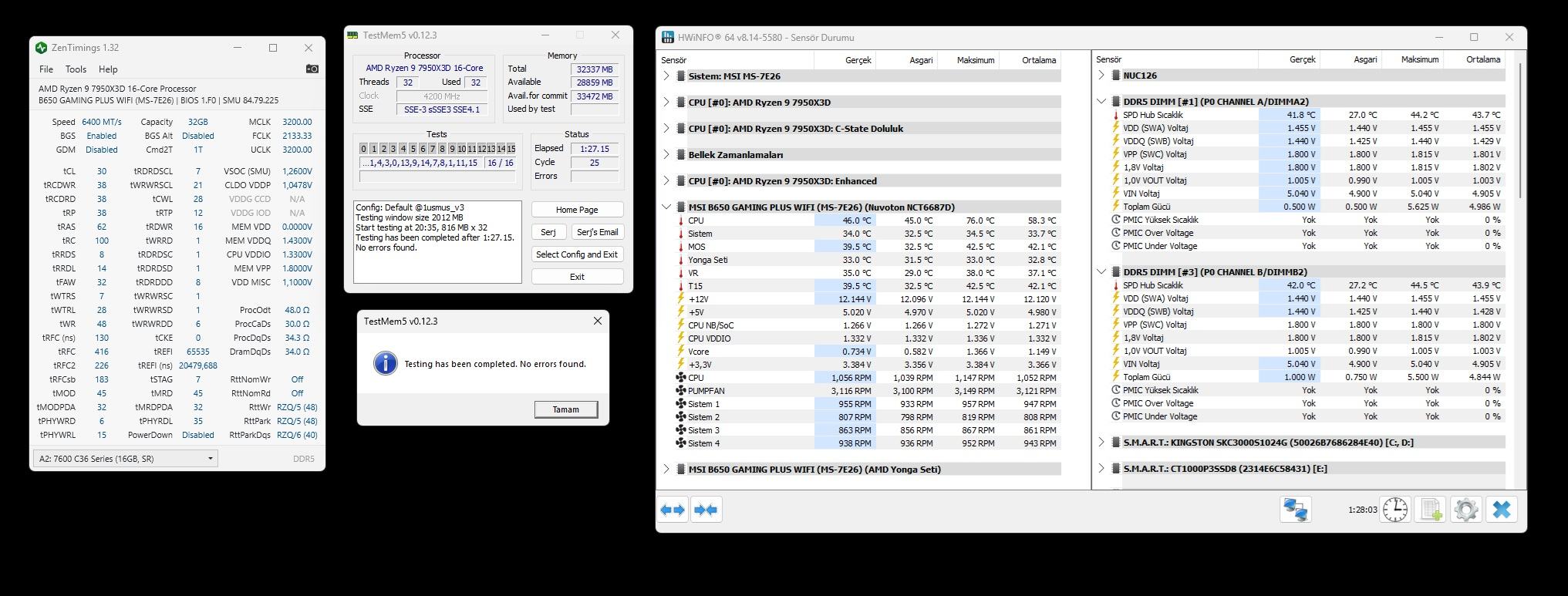
Task: Click the blue X close sensors icon
Action: (x=1502, y=510)
